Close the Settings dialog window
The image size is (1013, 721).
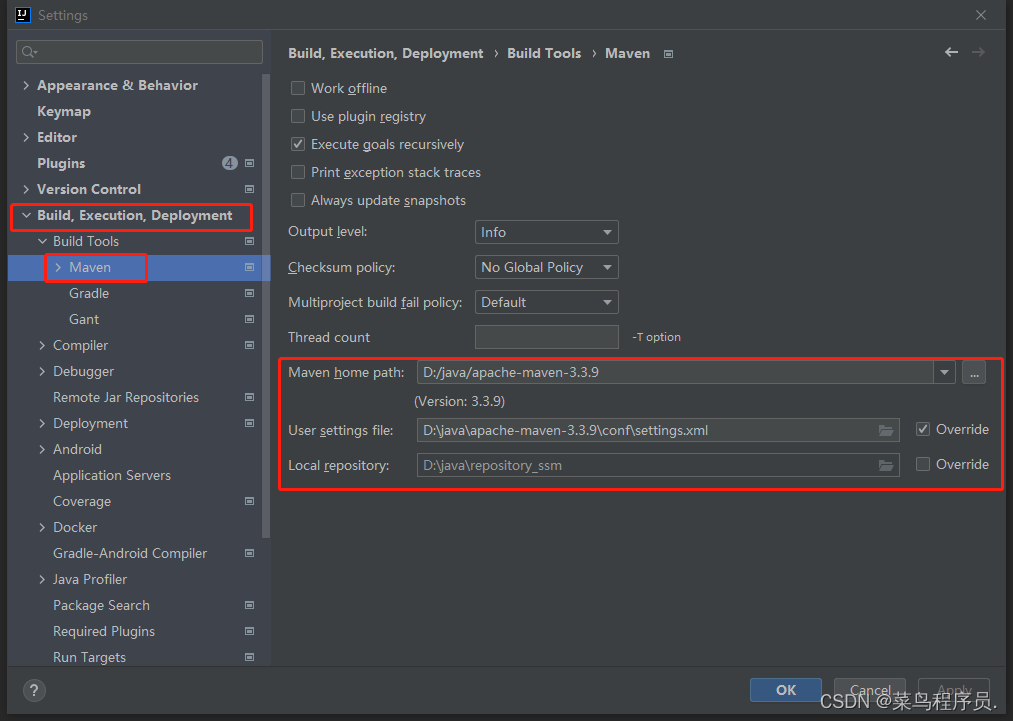(981, 15)
